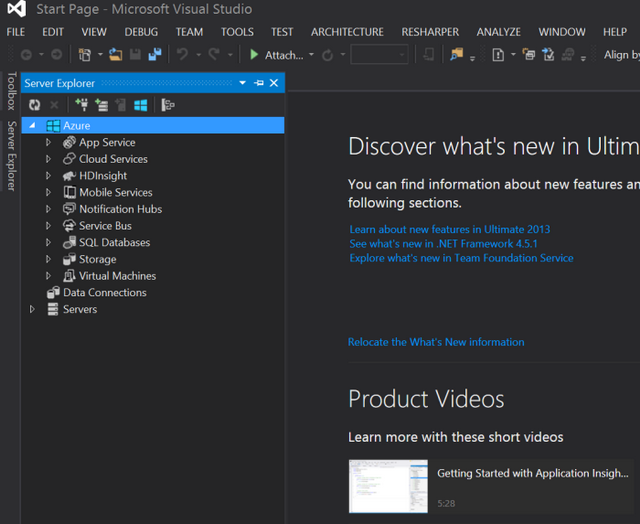Click the Navigate Back arrow icon
The height and width of the screenshot is (524, 640).
[x=26, y=54]
